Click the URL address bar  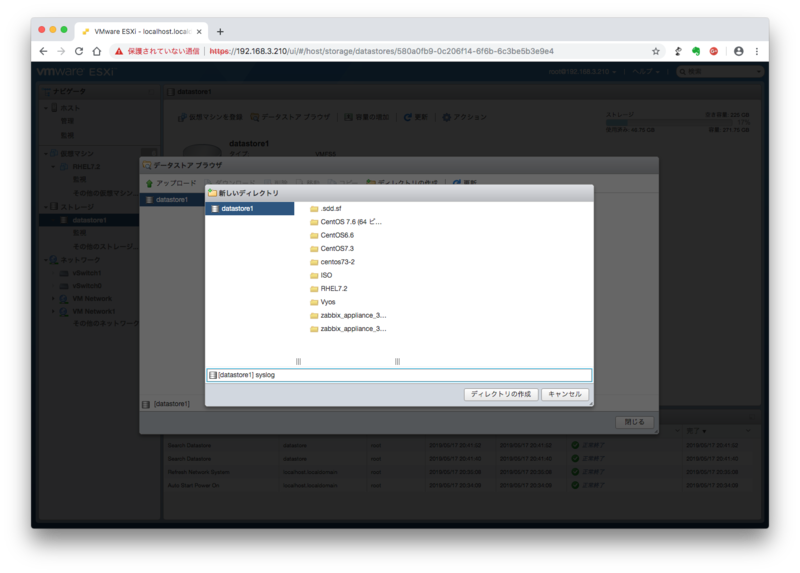pos(381,51)
